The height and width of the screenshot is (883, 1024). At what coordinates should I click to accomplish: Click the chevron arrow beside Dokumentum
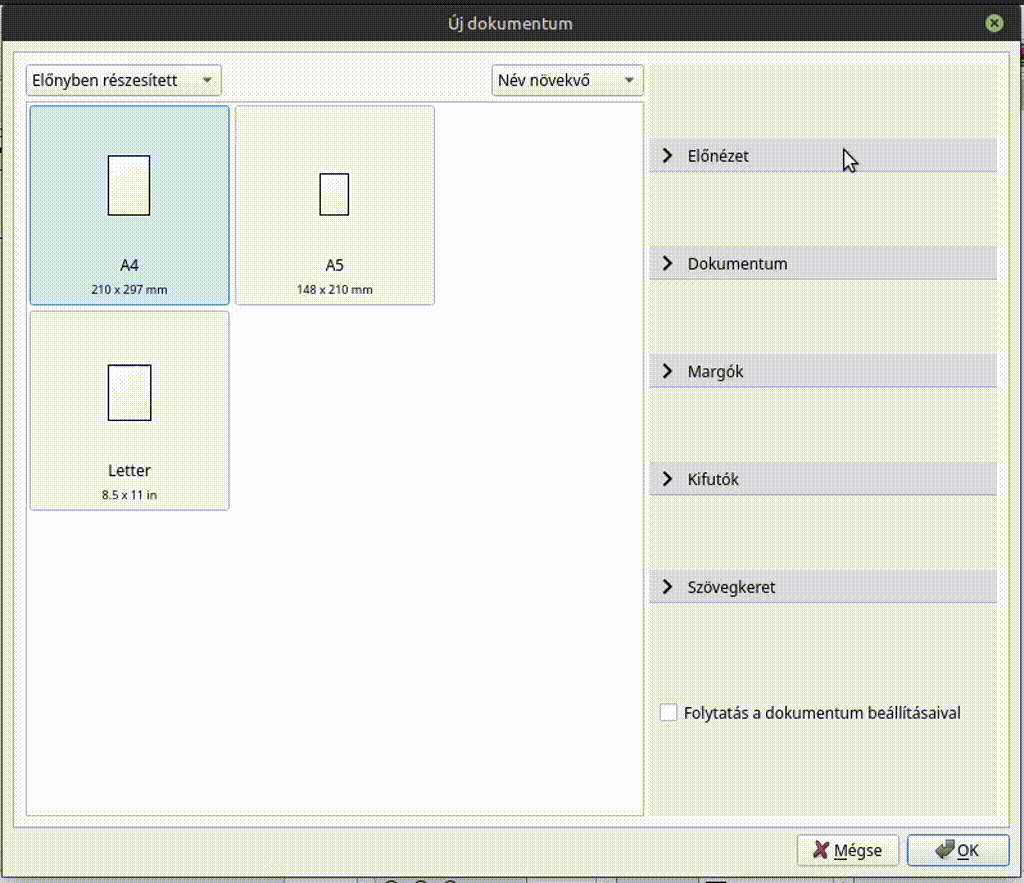coord(668,264)
